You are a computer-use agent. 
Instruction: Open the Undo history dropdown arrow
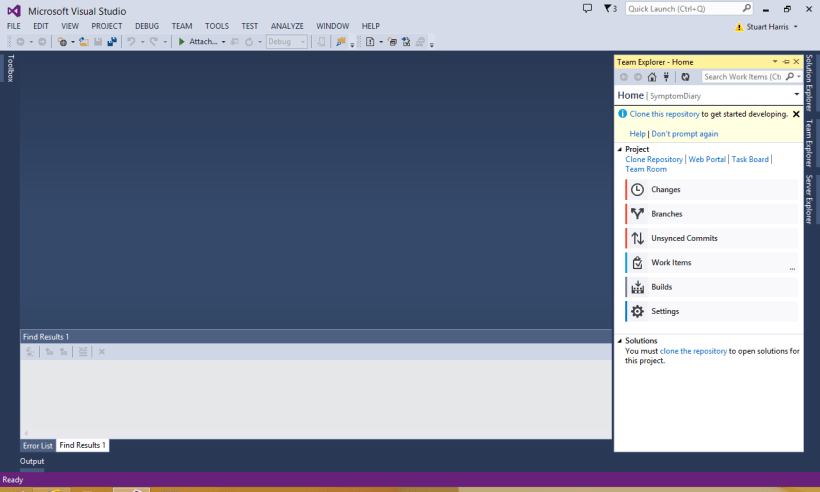pos(142,42)
